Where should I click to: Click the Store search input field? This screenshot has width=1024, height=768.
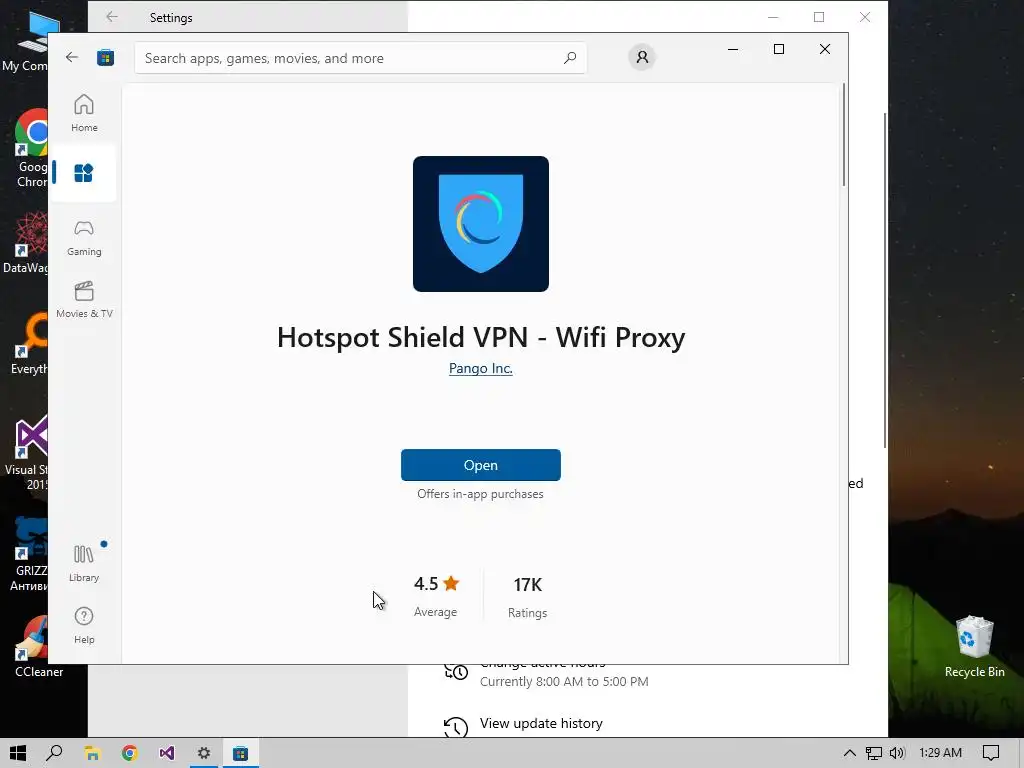[x=360, y=57]
